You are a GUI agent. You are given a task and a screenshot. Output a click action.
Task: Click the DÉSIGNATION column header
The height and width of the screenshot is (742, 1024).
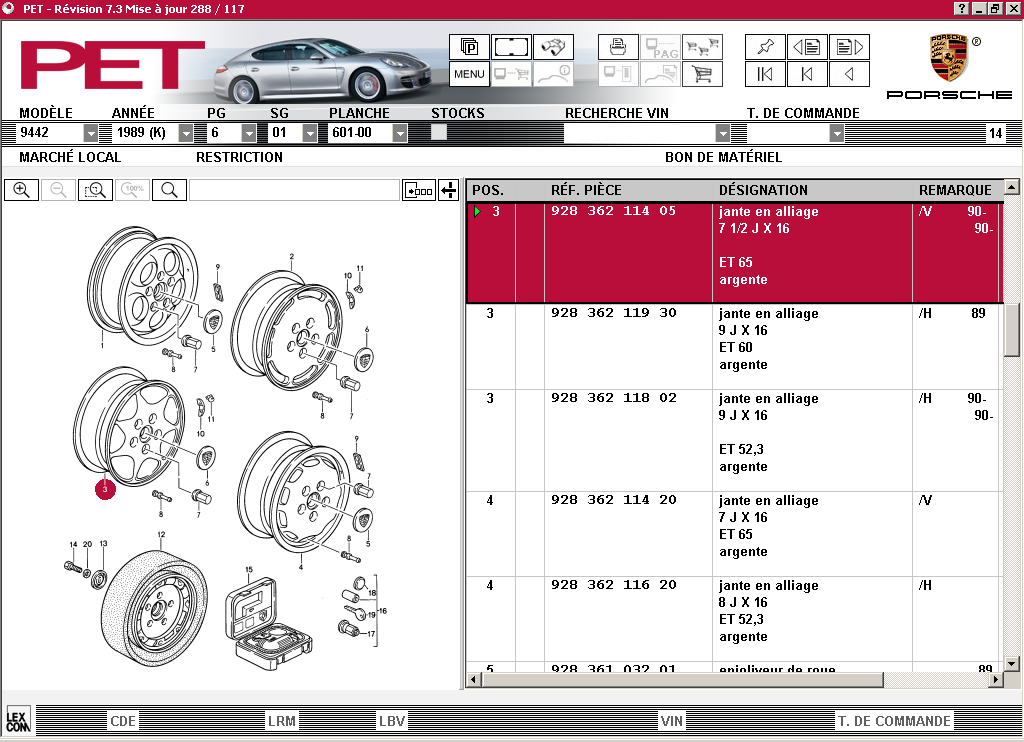coord(763,190)
